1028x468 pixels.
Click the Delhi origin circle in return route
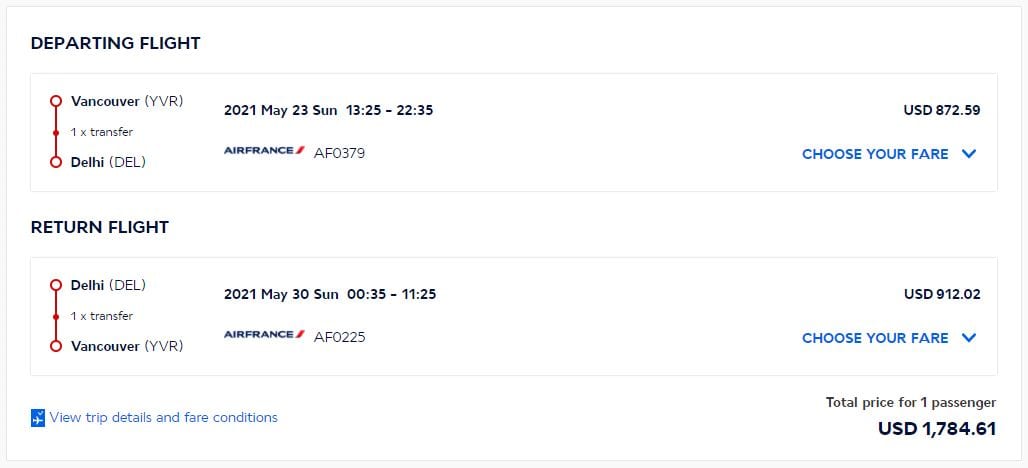click(56, 285)
